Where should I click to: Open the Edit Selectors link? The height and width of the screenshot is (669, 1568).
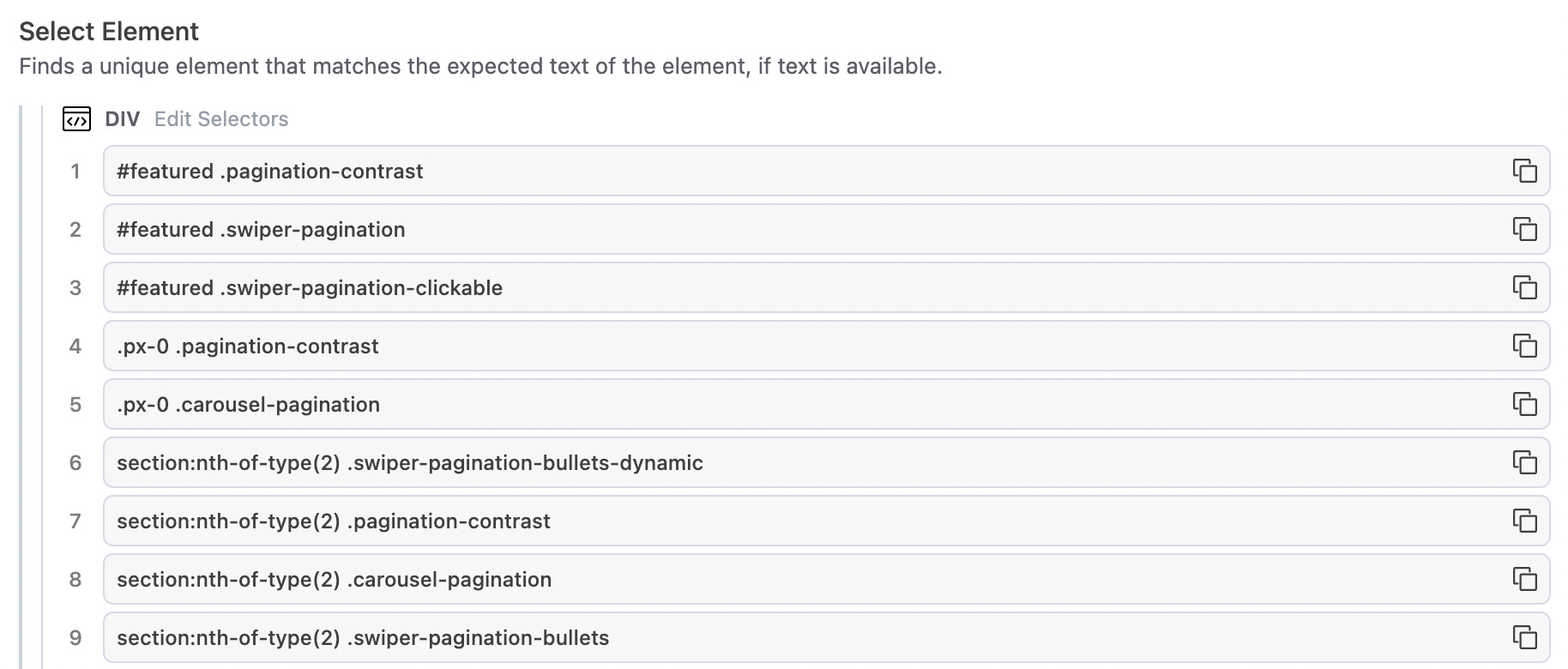pyautogui.click(x=221, y=119)
